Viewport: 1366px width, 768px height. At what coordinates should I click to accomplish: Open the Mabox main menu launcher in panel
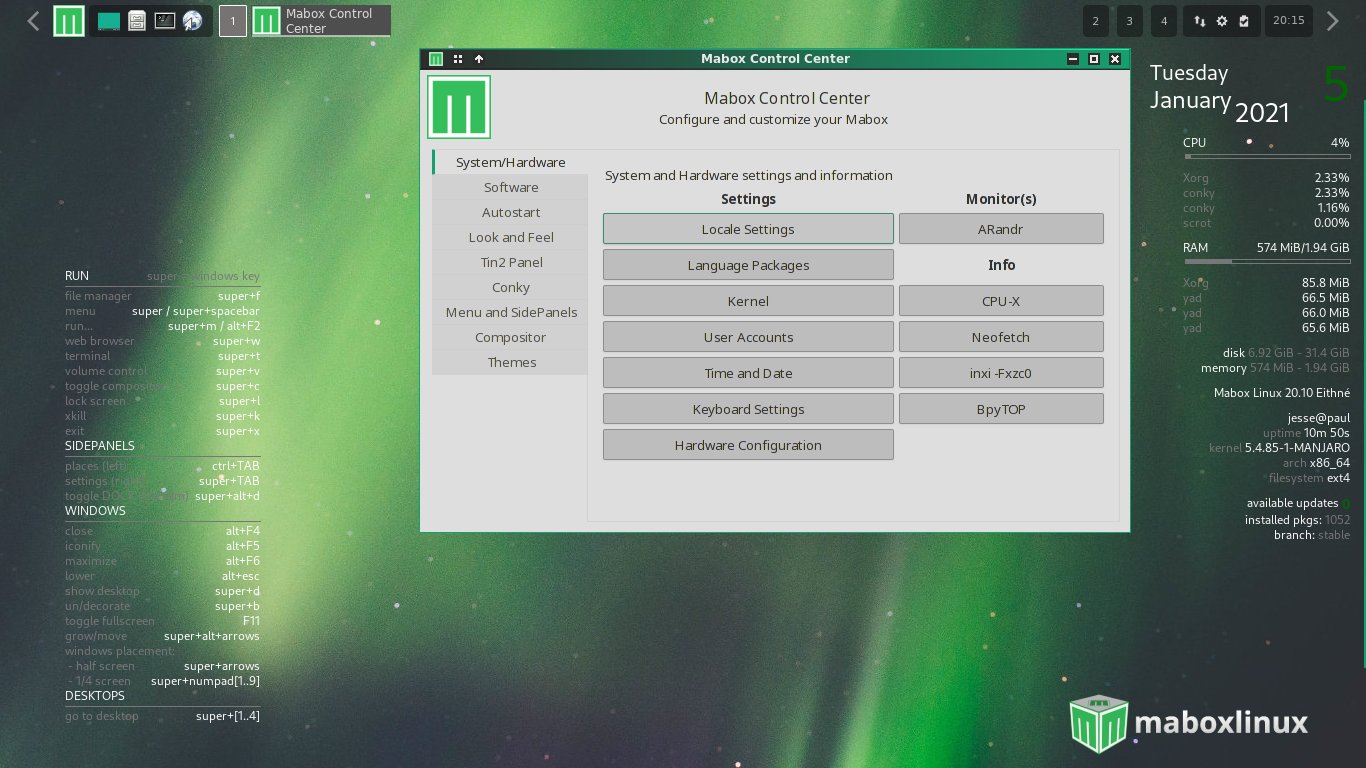pos(69,21)
